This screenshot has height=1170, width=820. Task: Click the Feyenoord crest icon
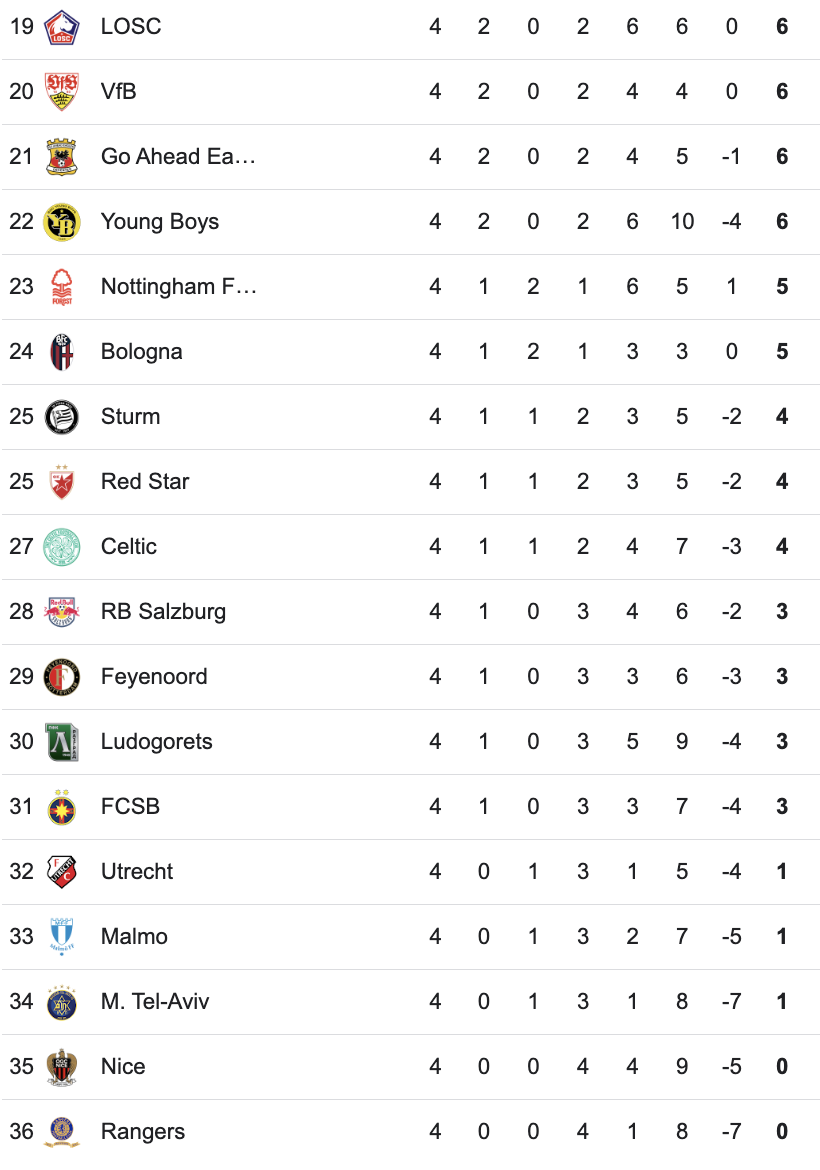(62, 677)
